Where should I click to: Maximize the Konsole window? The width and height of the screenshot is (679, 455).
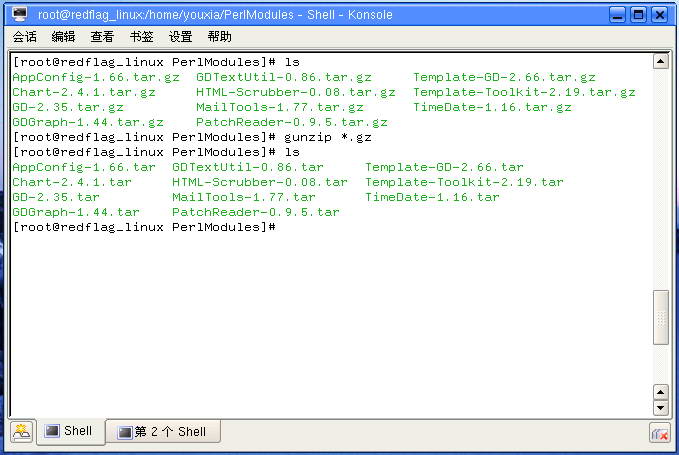click(x=638, y=15)
